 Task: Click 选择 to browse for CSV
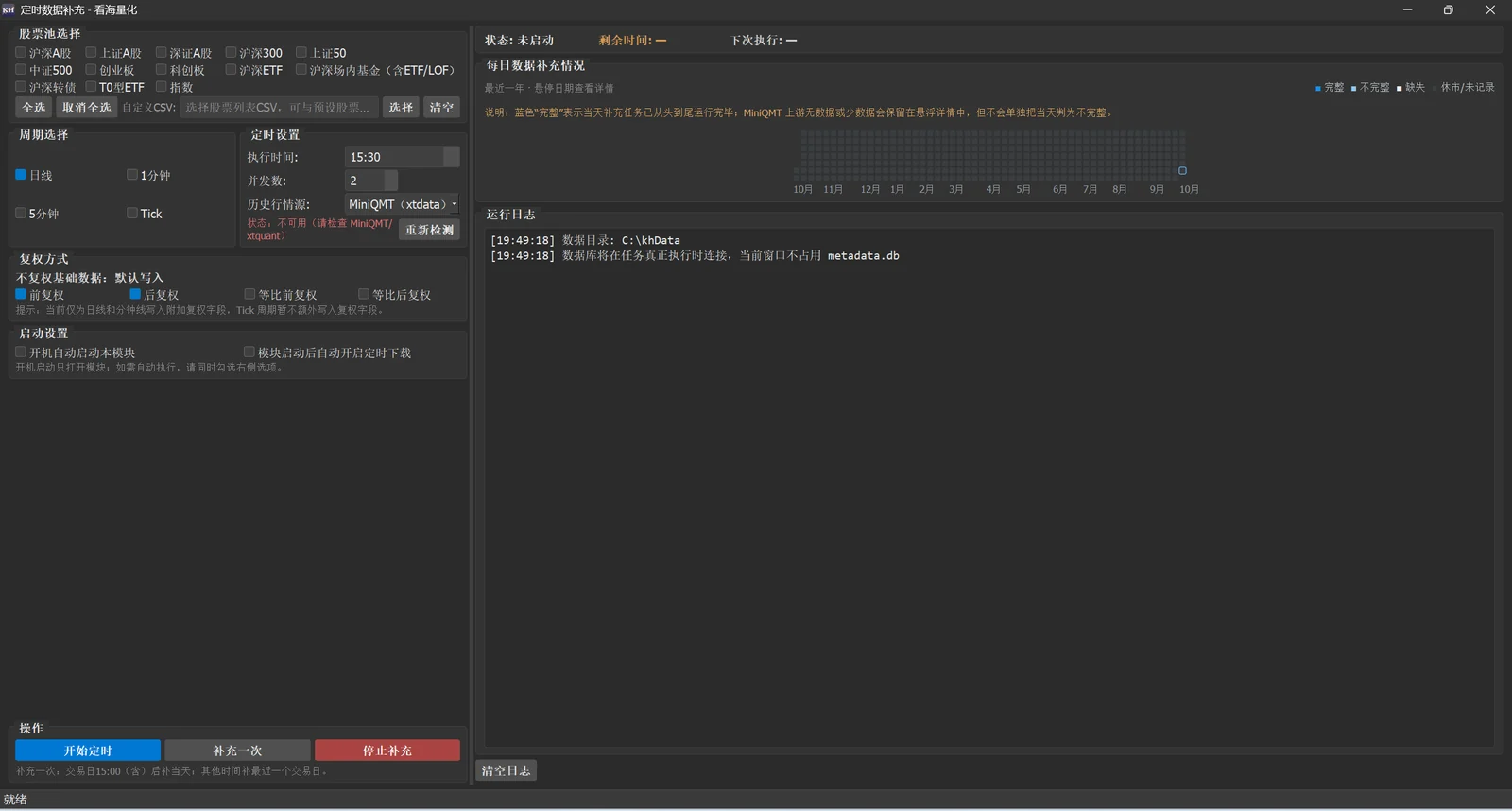point(401,108)
